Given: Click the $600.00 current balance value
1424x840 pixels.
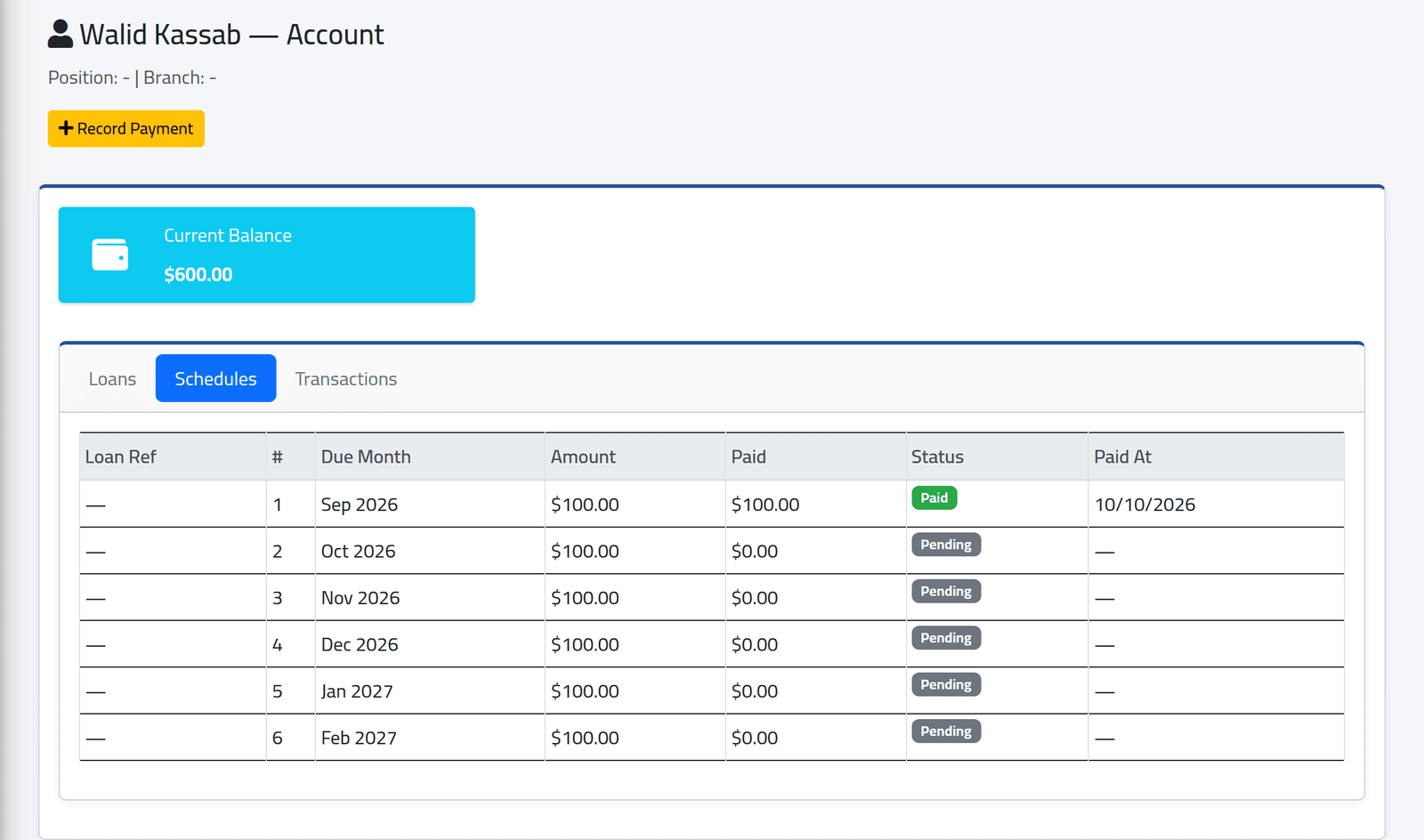Looking at the screenshot, I should [198, 275].
